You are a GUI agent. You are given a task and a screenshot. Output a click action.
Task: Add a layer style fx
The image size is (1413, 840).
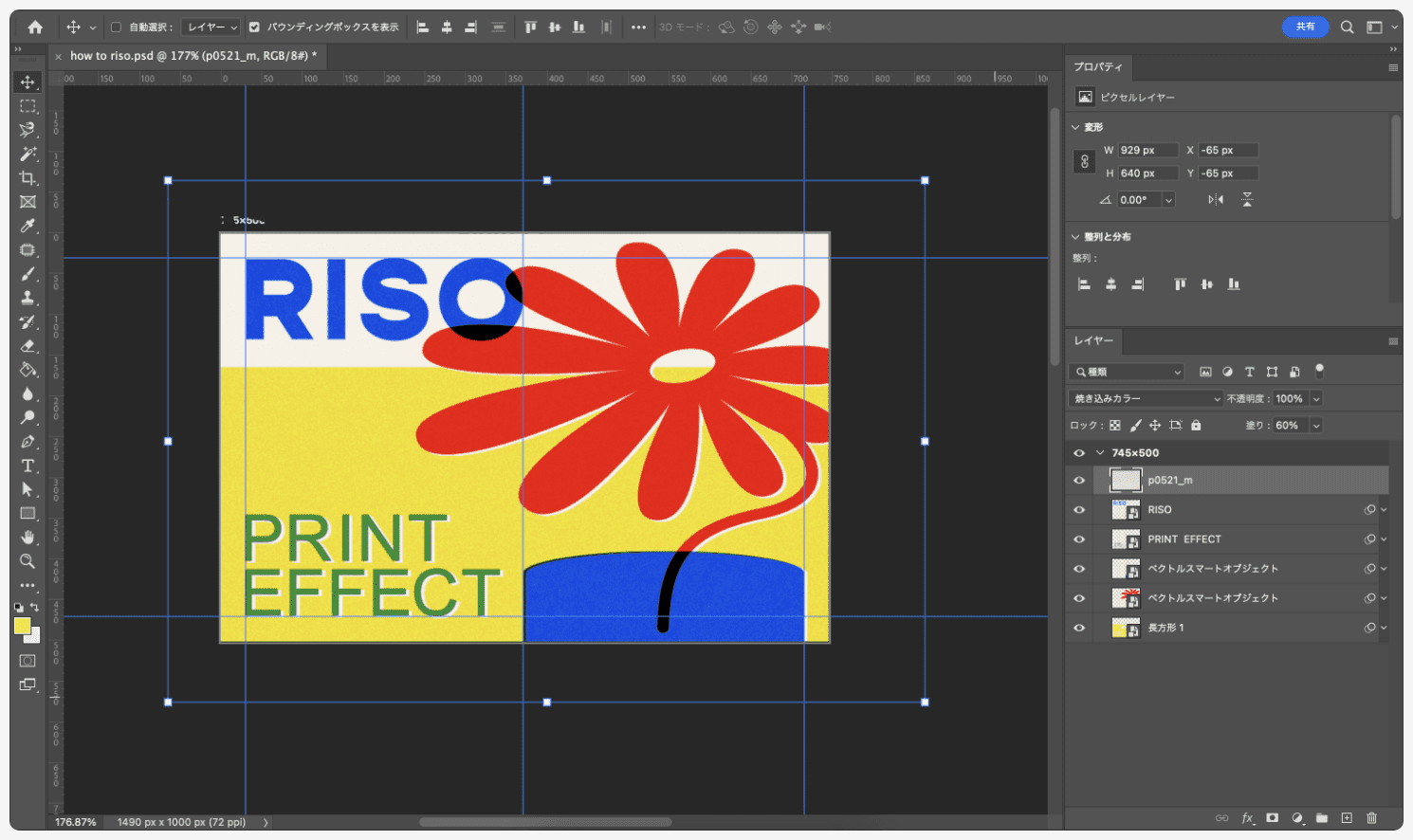click(1248, 818)
